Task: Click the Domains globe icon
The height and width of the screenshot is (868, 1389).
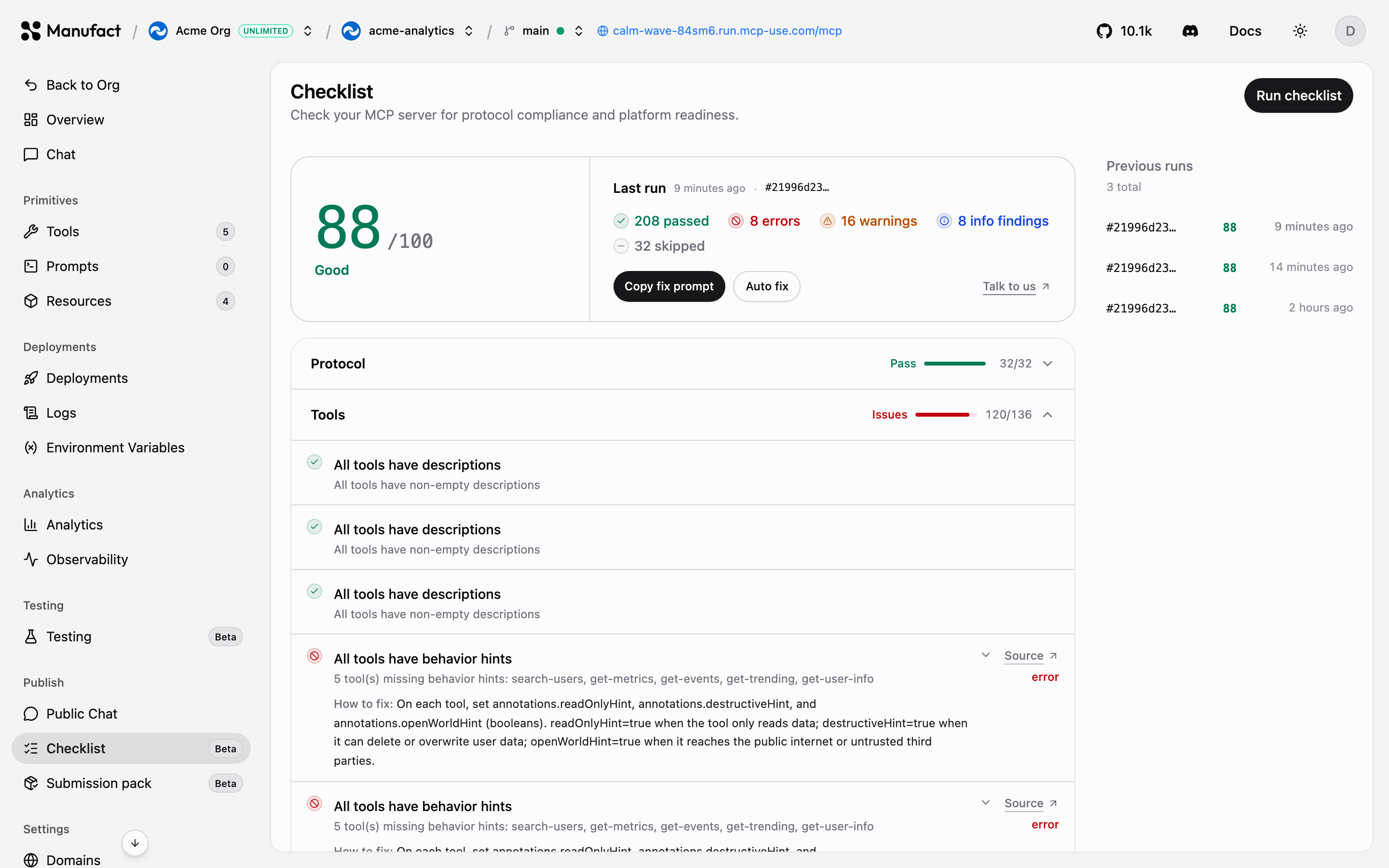Action: (31, 860)
